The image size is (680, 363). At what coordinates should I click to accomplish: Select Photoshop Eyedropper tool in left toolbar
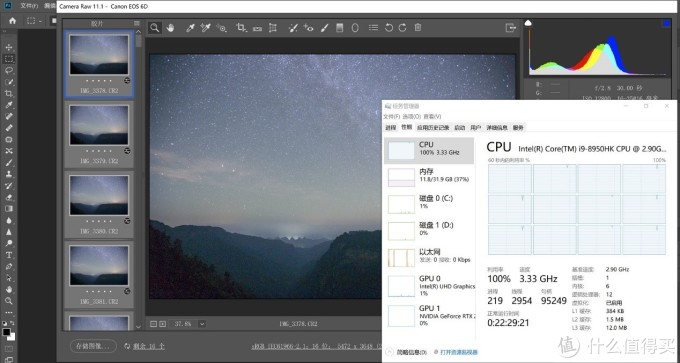click(9, 105)
